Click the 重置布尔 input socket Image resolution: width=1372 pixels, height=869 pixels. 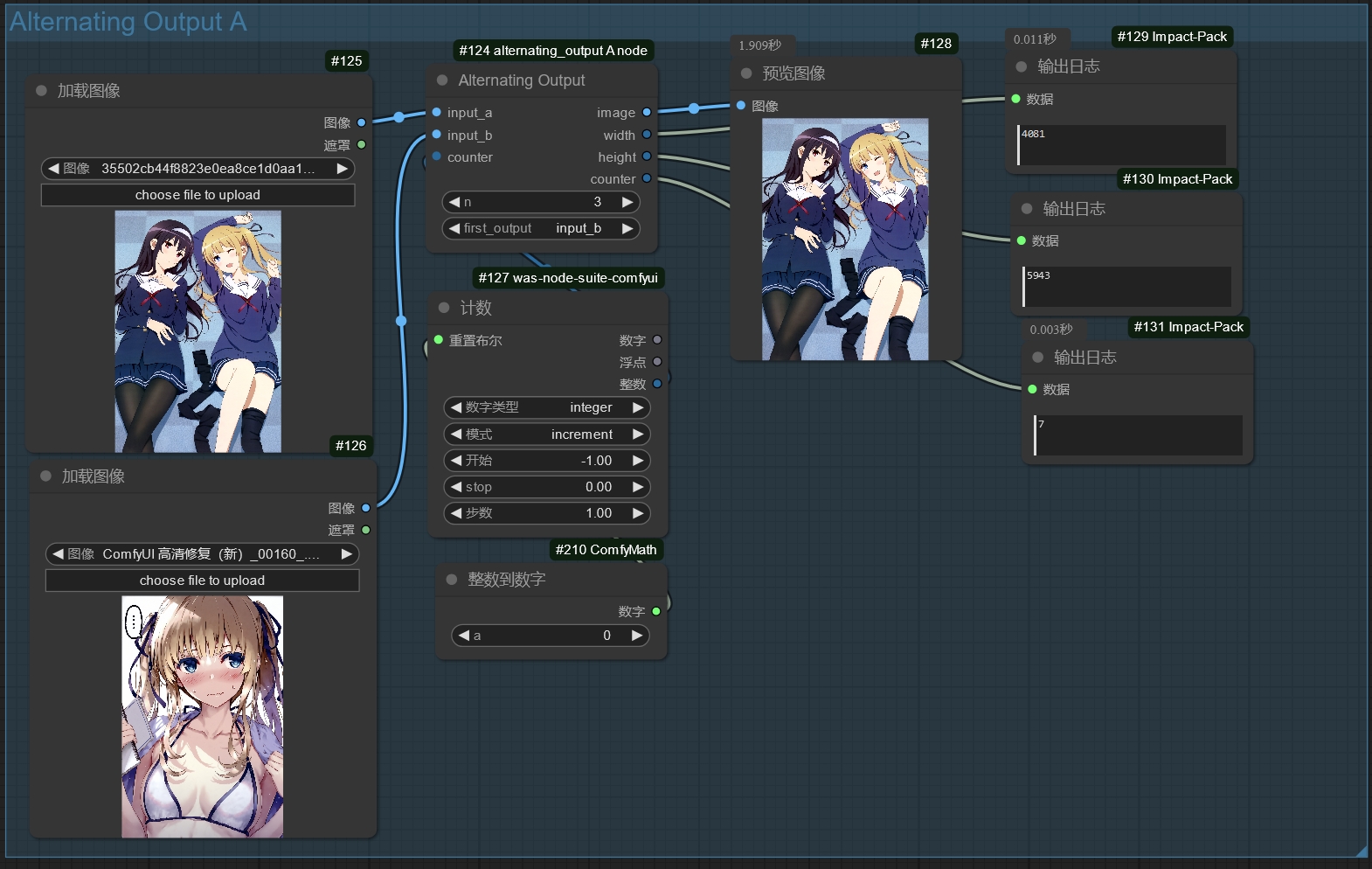point(439,340)
